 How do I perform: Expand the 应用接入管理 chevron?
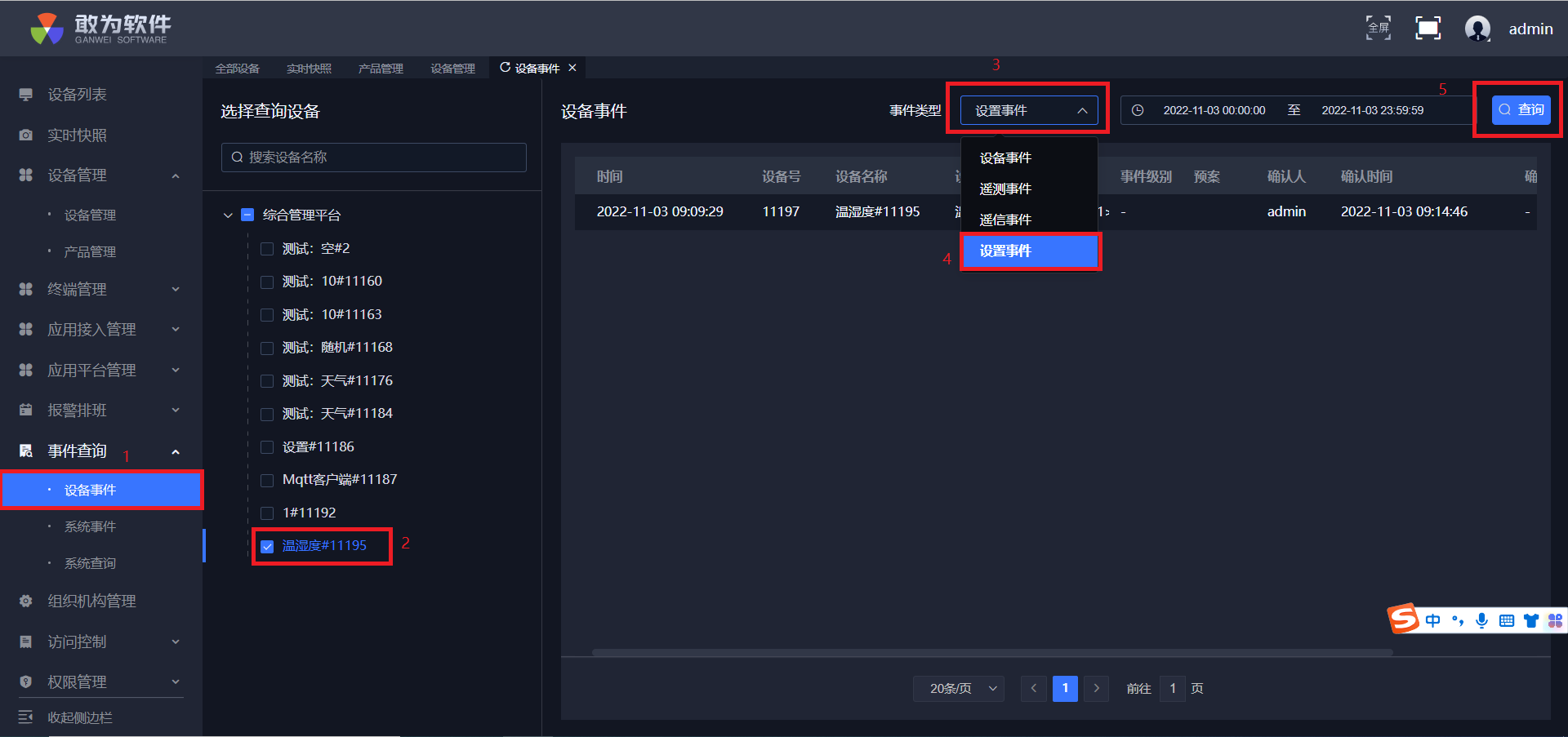click(x=176, y=330)
